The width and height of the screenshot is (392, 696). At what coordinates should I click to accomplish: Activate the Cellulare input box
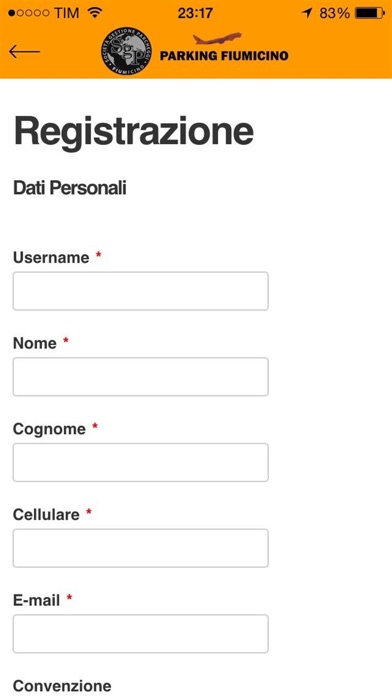click(140, 548)
